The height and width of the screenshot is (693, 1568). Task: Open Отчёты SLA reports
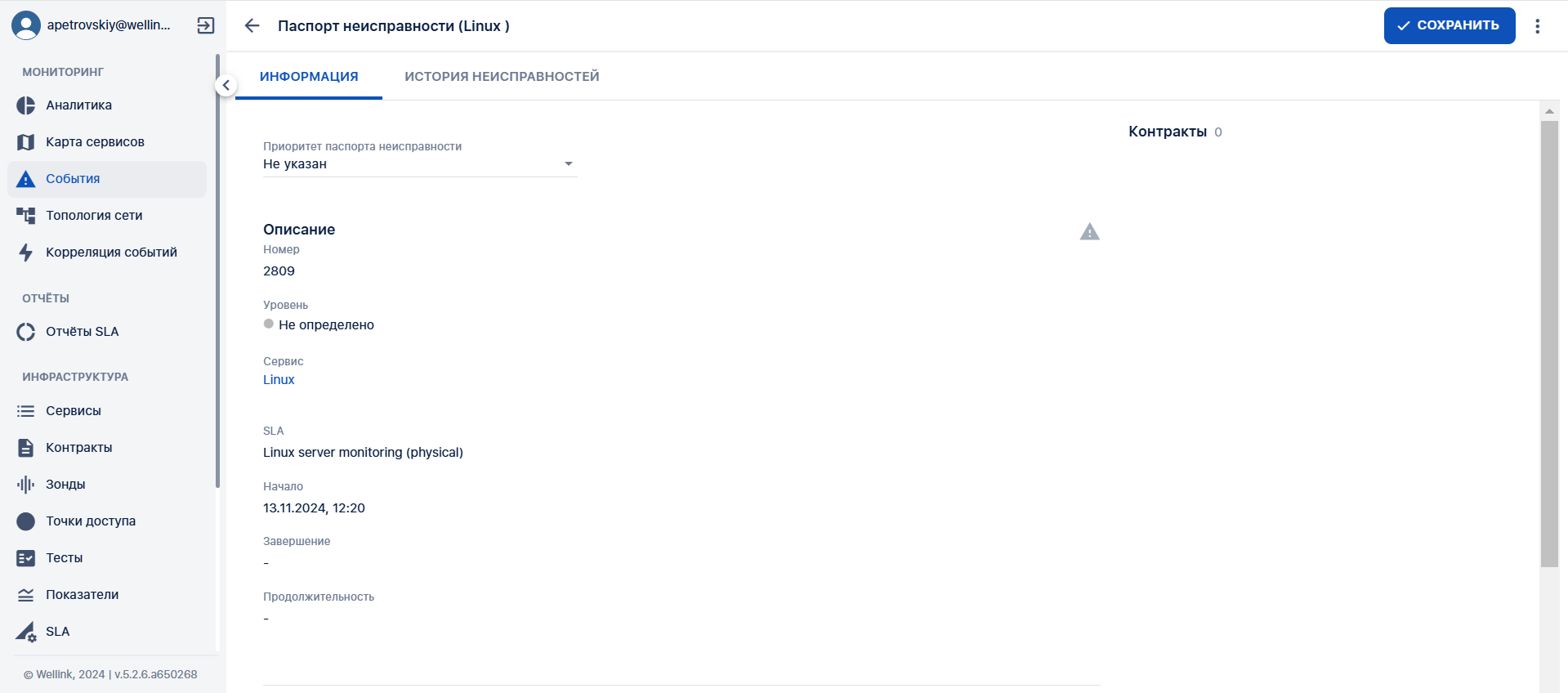point(107,332)
